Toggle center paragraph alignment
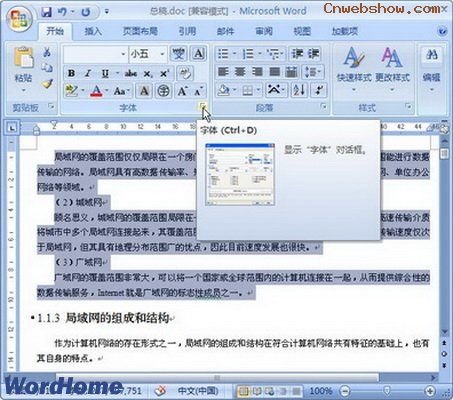 click(240, 72)
